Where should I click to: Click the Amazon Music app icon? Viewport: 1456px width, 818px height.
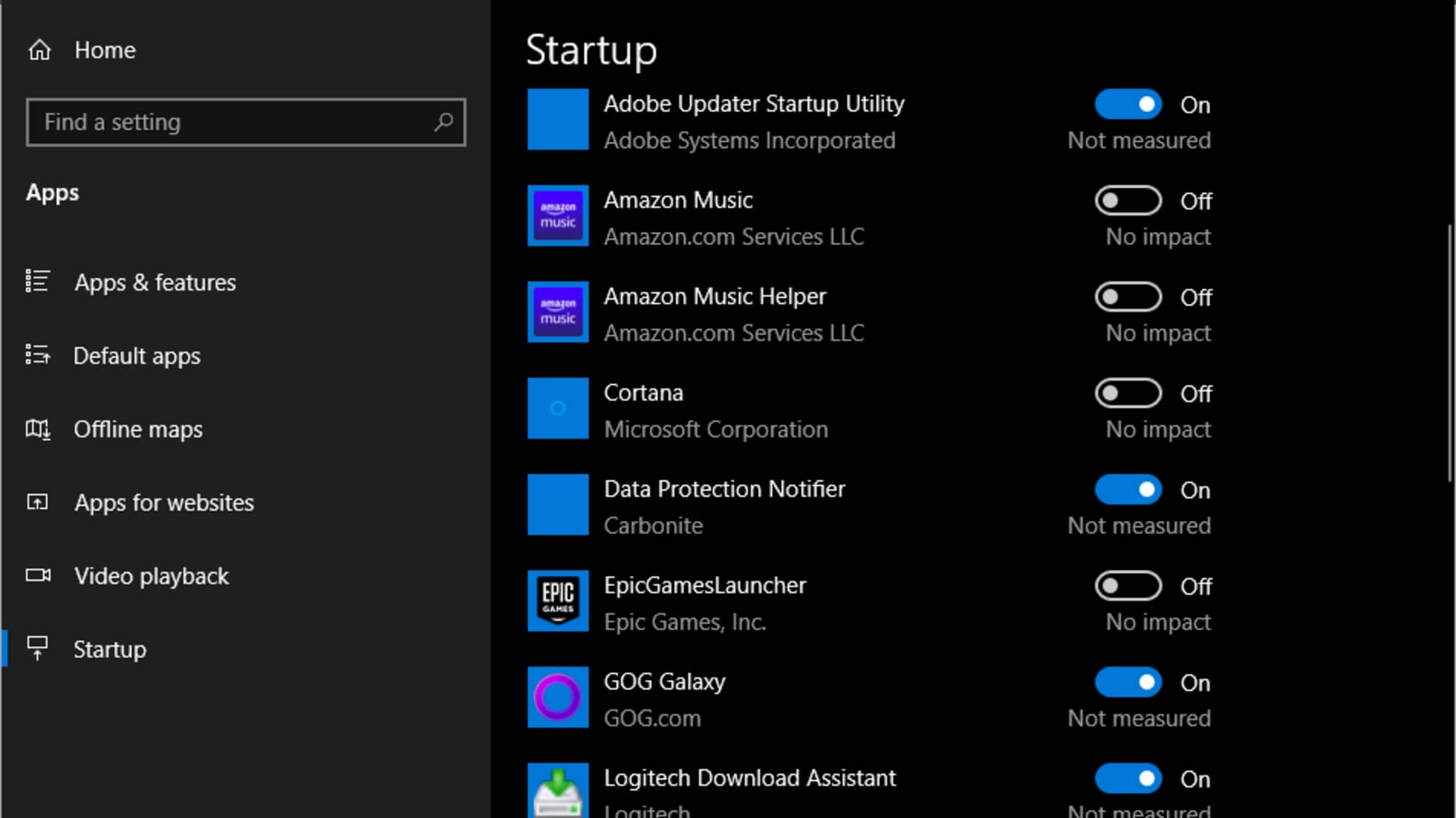[x=558, y=215]
